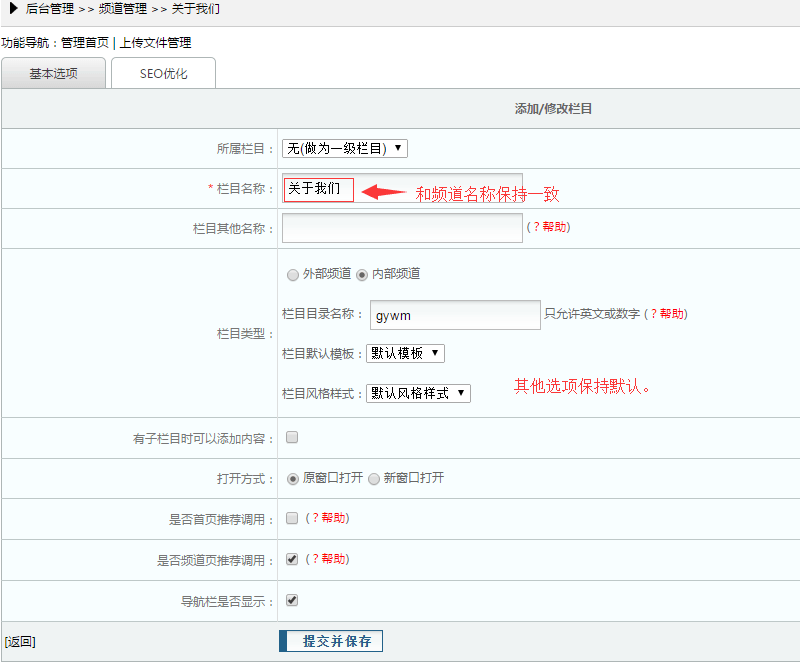Viewport: 800px width, 662px height.
Task: Open the 所属栏目 dropdown
Action: click(344, 148)
